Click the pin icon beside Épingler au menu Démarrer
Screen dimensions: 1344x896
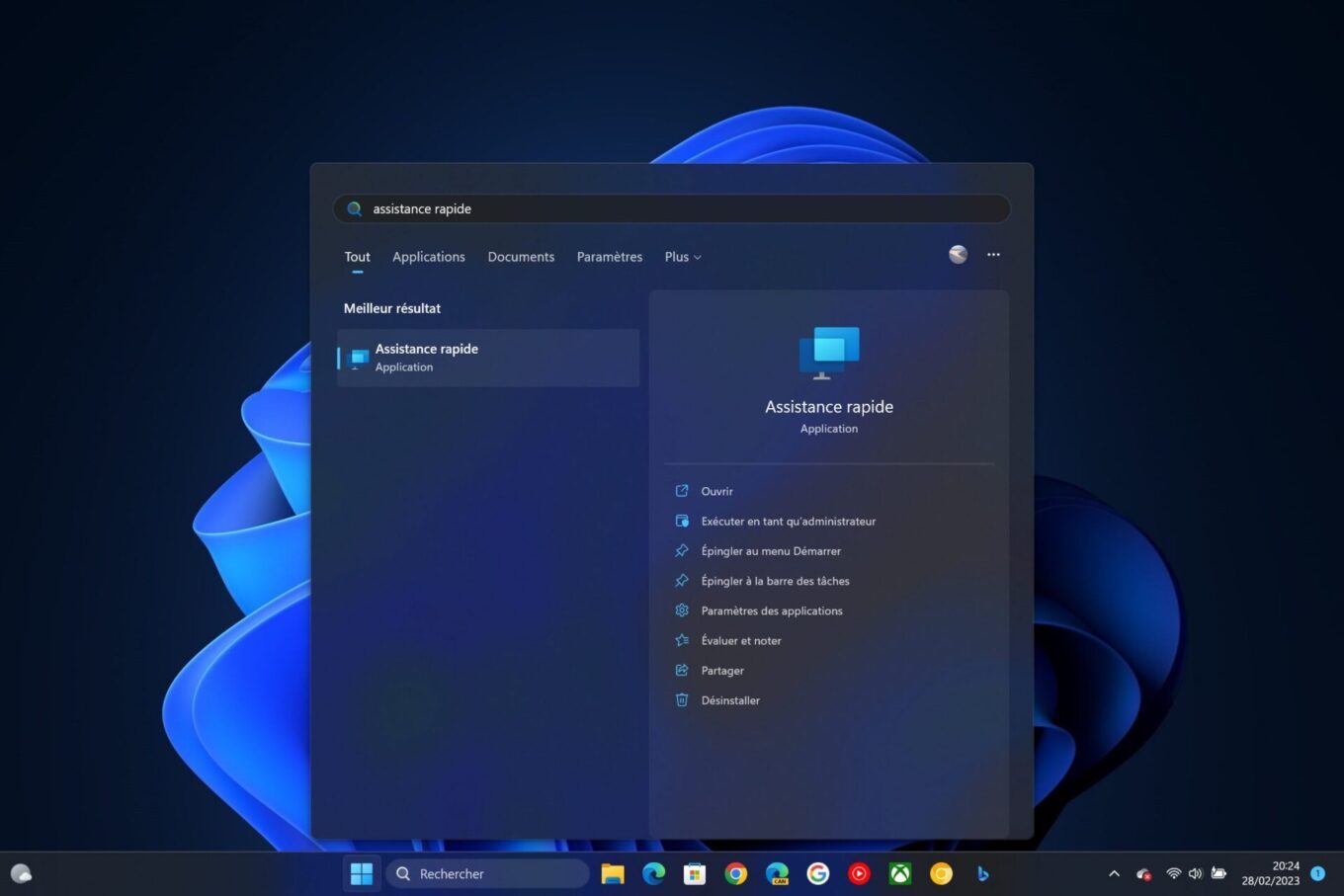[682, 551]
